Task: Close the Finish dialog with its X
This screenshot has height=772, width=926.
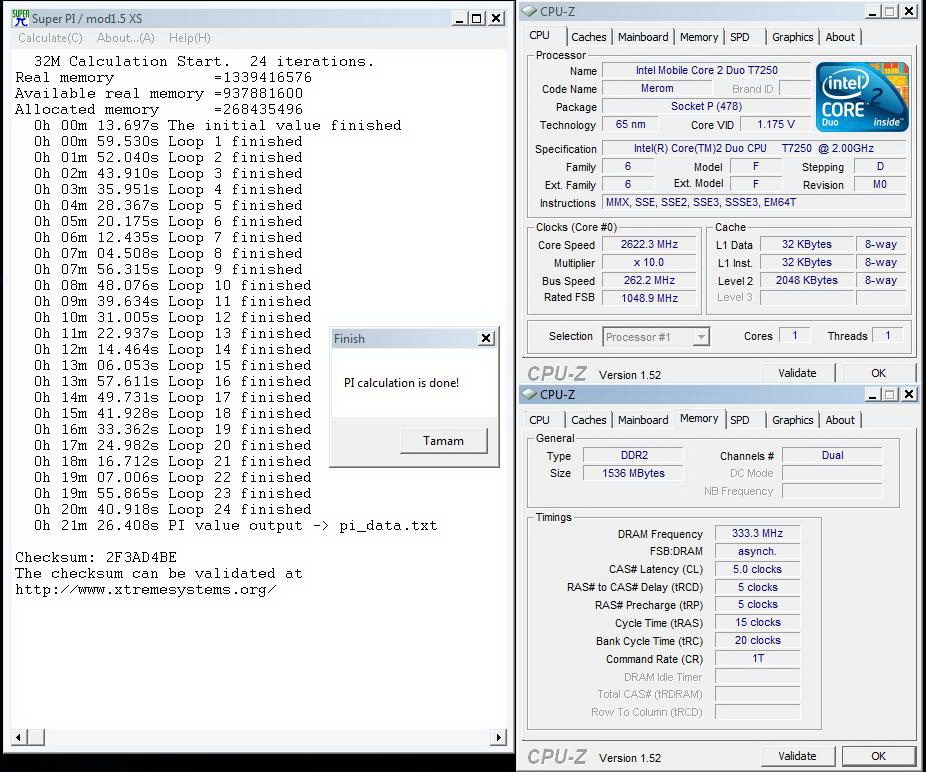Action: pos(486,338)
